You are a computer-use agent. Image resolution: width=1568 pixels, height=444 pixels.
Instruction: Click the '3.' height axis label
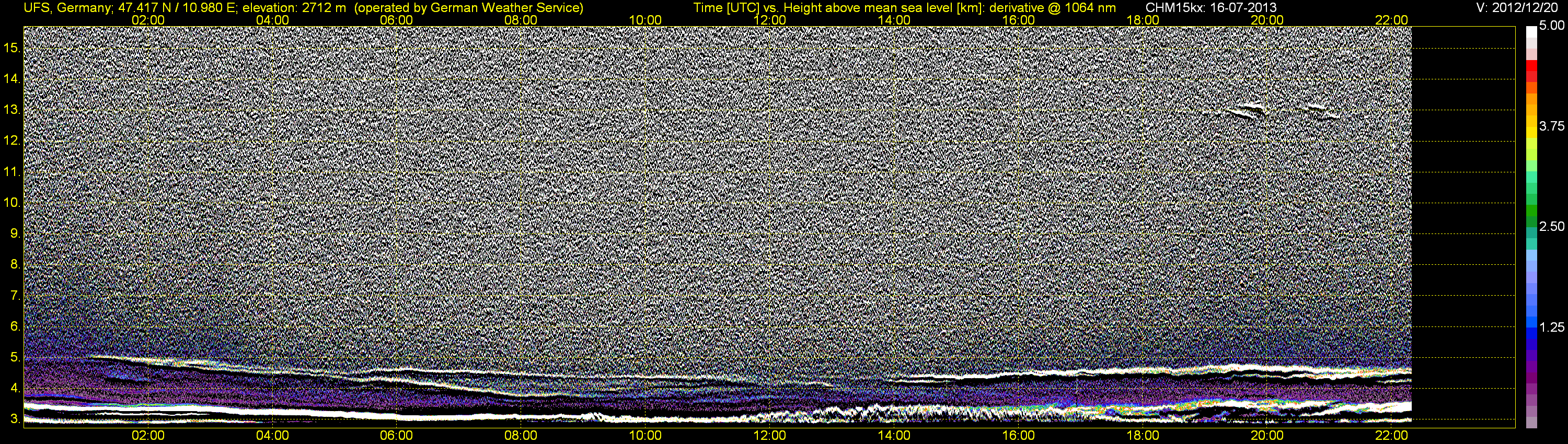click(x=15, y=419)
